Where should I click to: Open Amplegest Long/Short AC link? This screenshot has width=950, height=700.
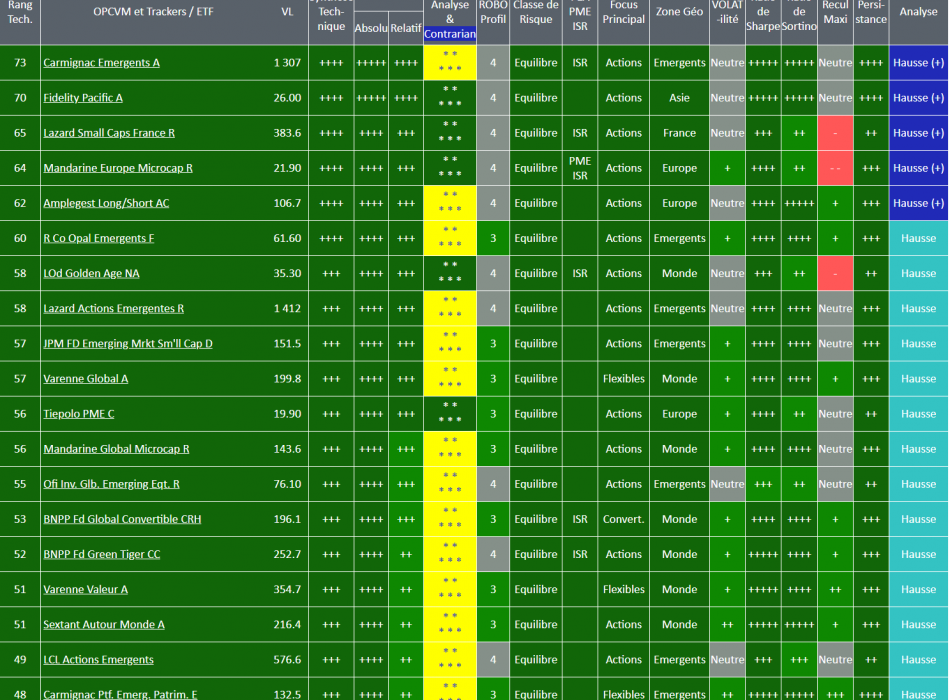click(x=106, y=203)
